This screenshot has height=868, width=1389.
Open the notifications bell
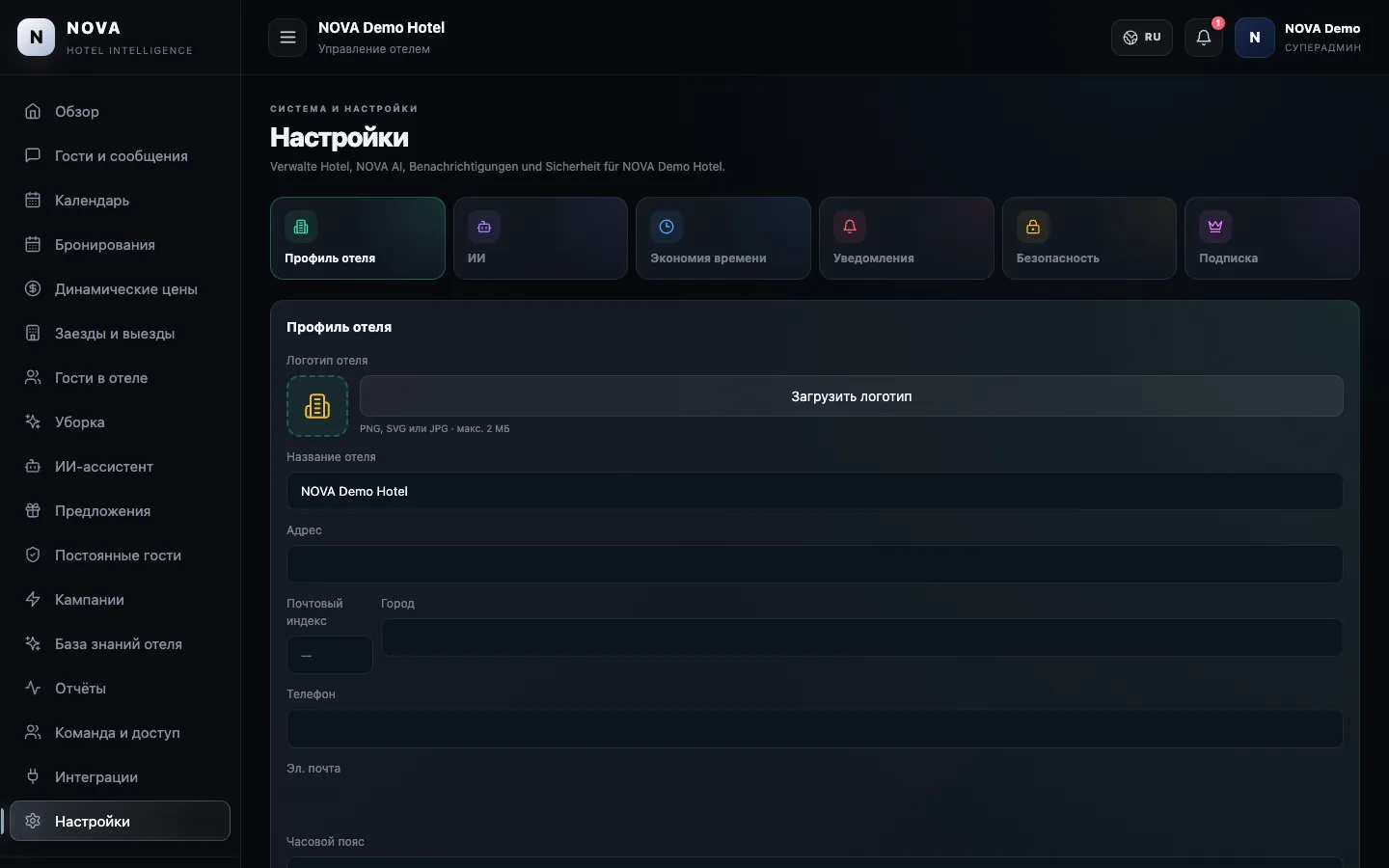tap(1204, 38)
